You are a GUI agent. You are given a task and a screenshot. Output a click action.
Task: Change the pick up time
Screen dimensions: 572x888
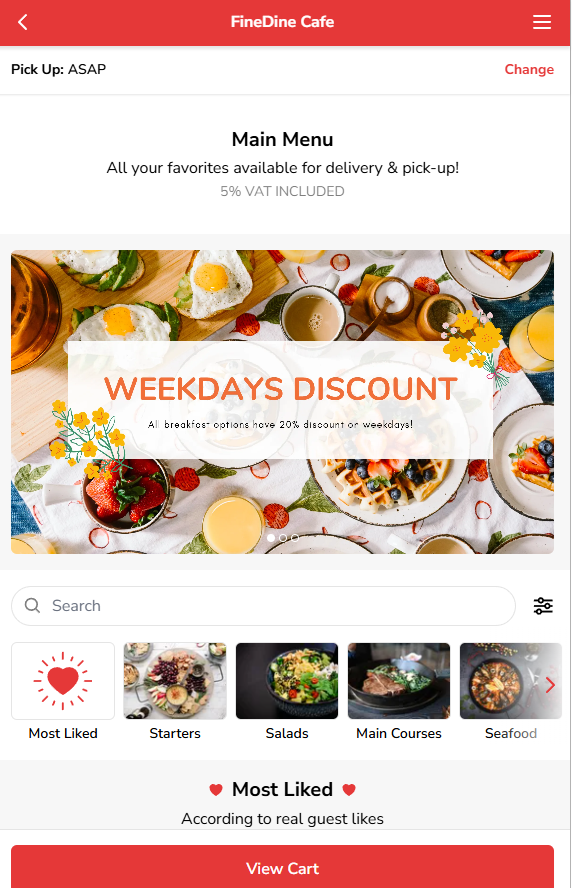(529, 69)
